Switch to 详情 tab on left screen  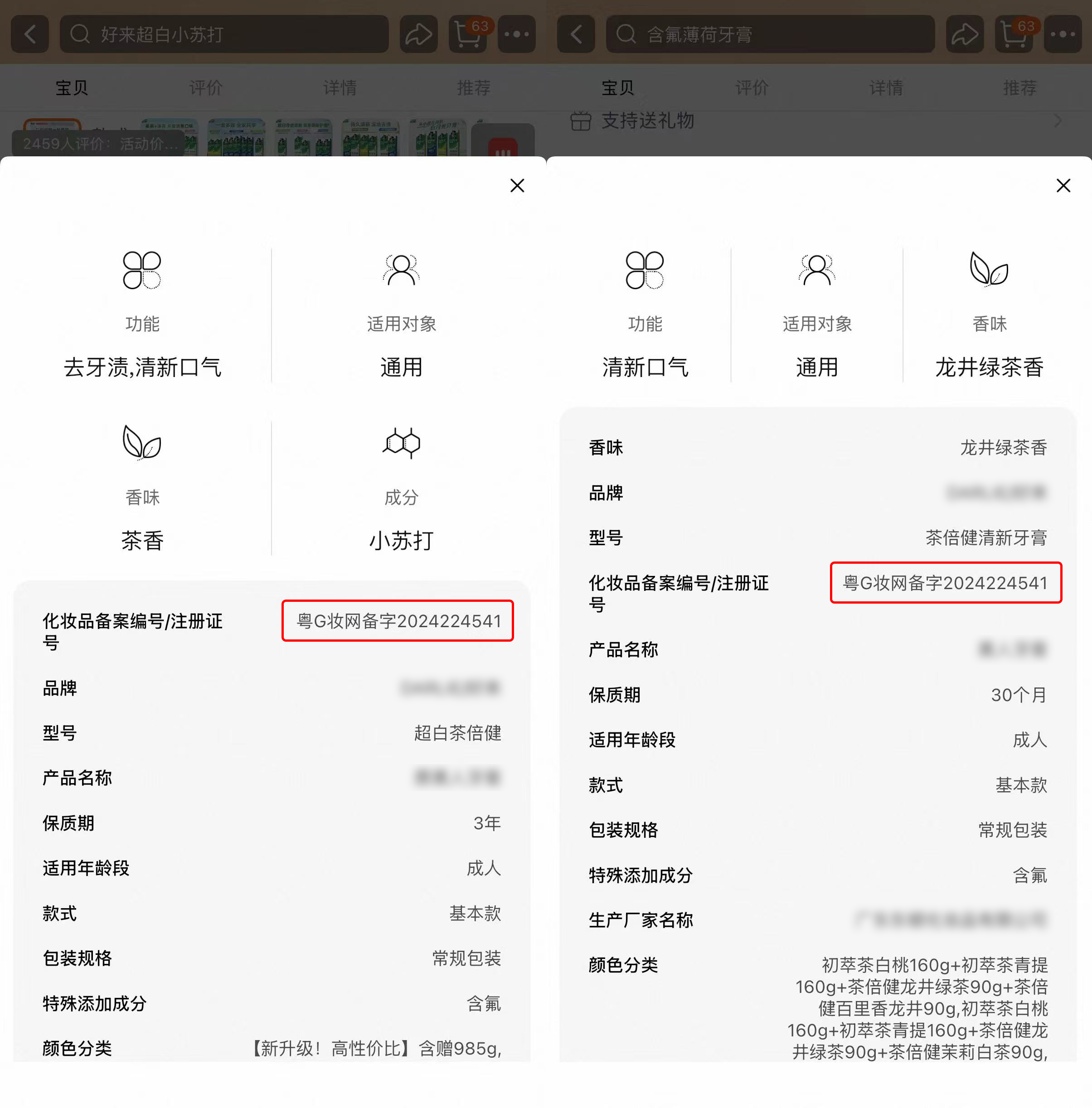click(x=340, y=88)
